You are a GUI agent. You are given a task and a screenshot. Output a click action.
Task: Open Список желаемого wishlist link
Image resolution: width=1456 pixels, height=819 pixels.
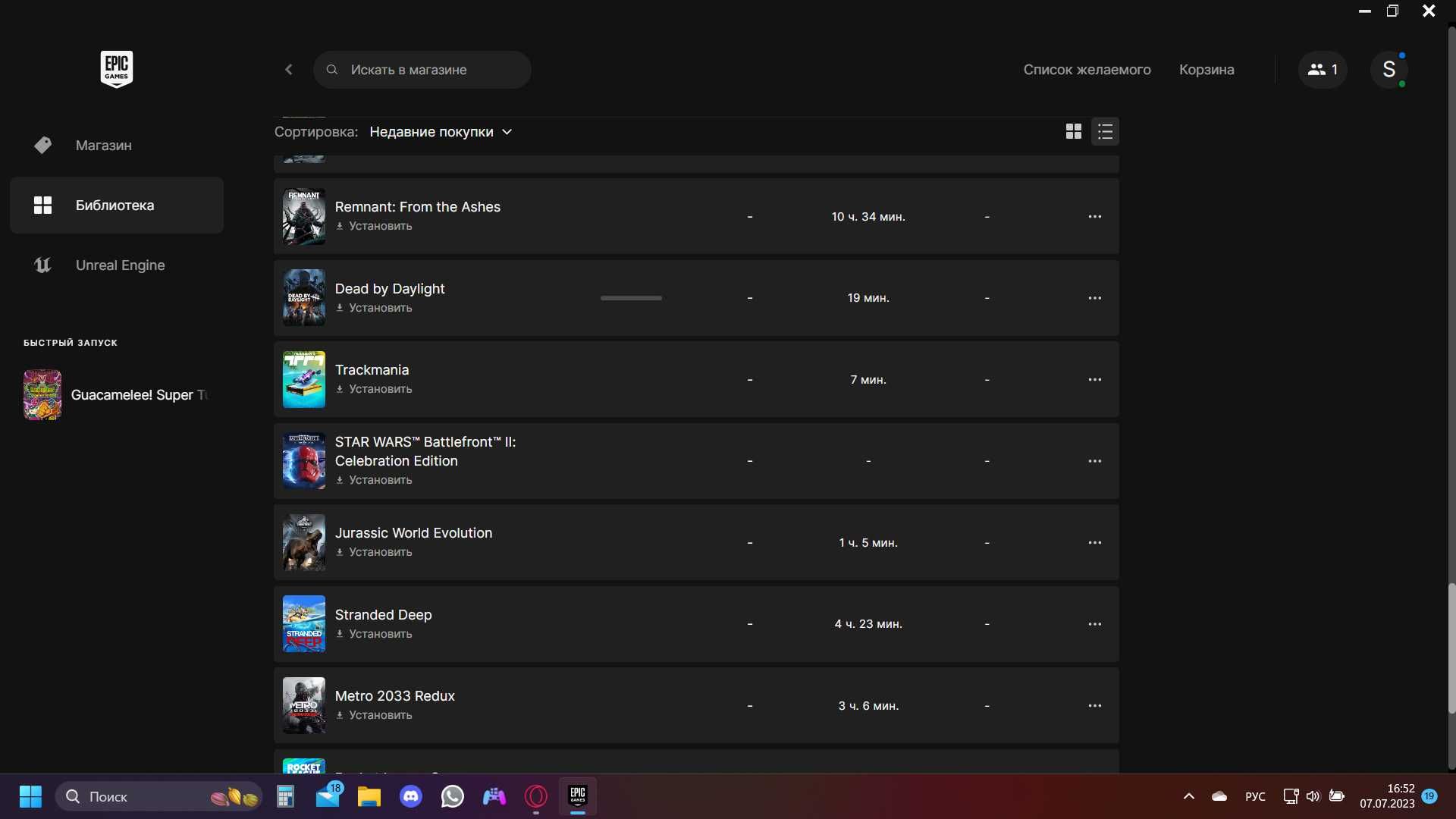(x=1087, y=70)
